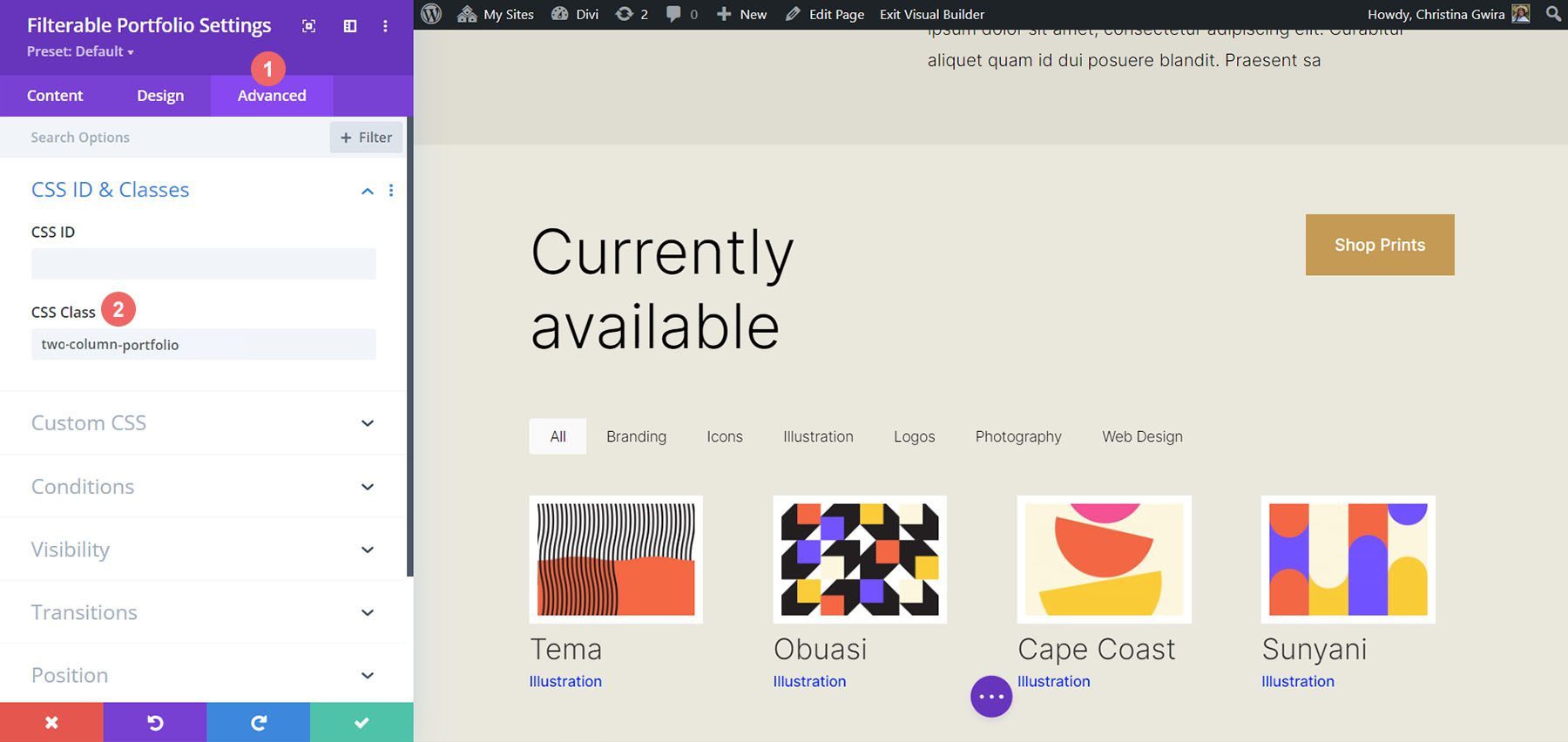Click the snap modal to side icon

350,26
